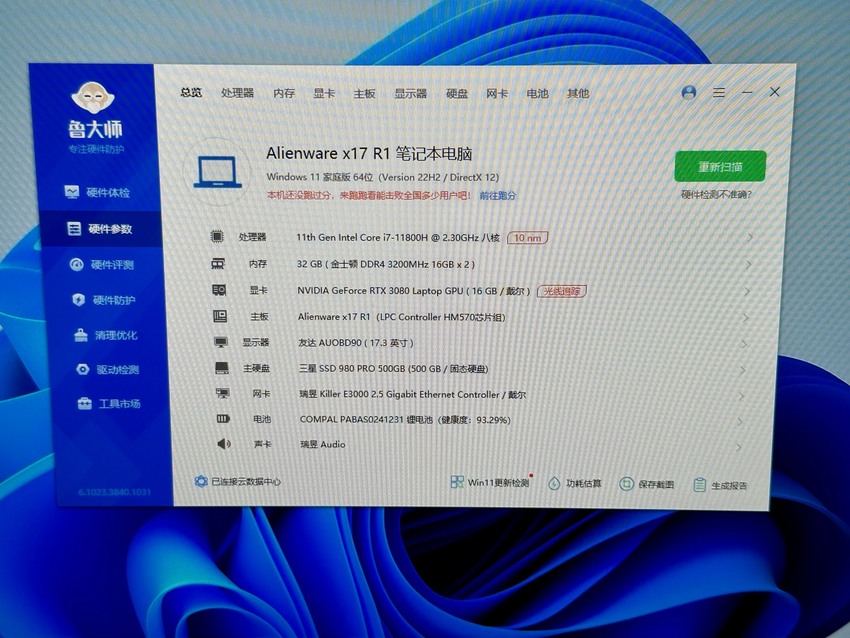Click the processor chip icon
The height and width of the screenshot is (638, 850).
tap(217, 236)
